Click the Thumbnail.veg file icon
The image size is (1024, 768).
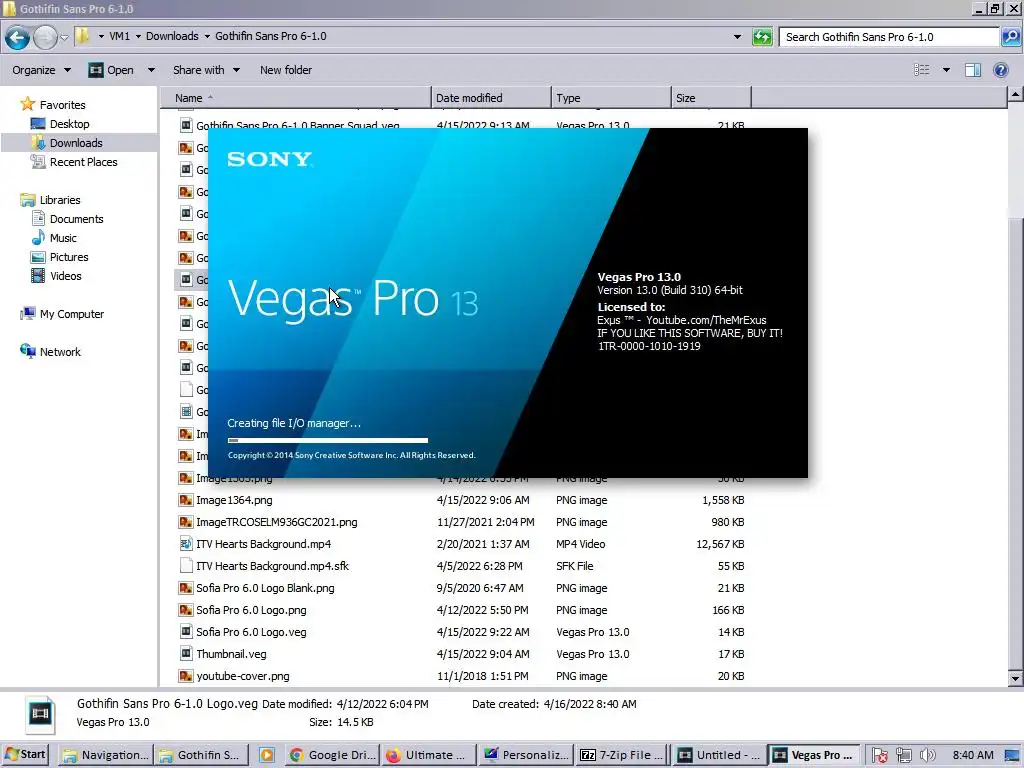pyautogui.click(x=185, y=654)
